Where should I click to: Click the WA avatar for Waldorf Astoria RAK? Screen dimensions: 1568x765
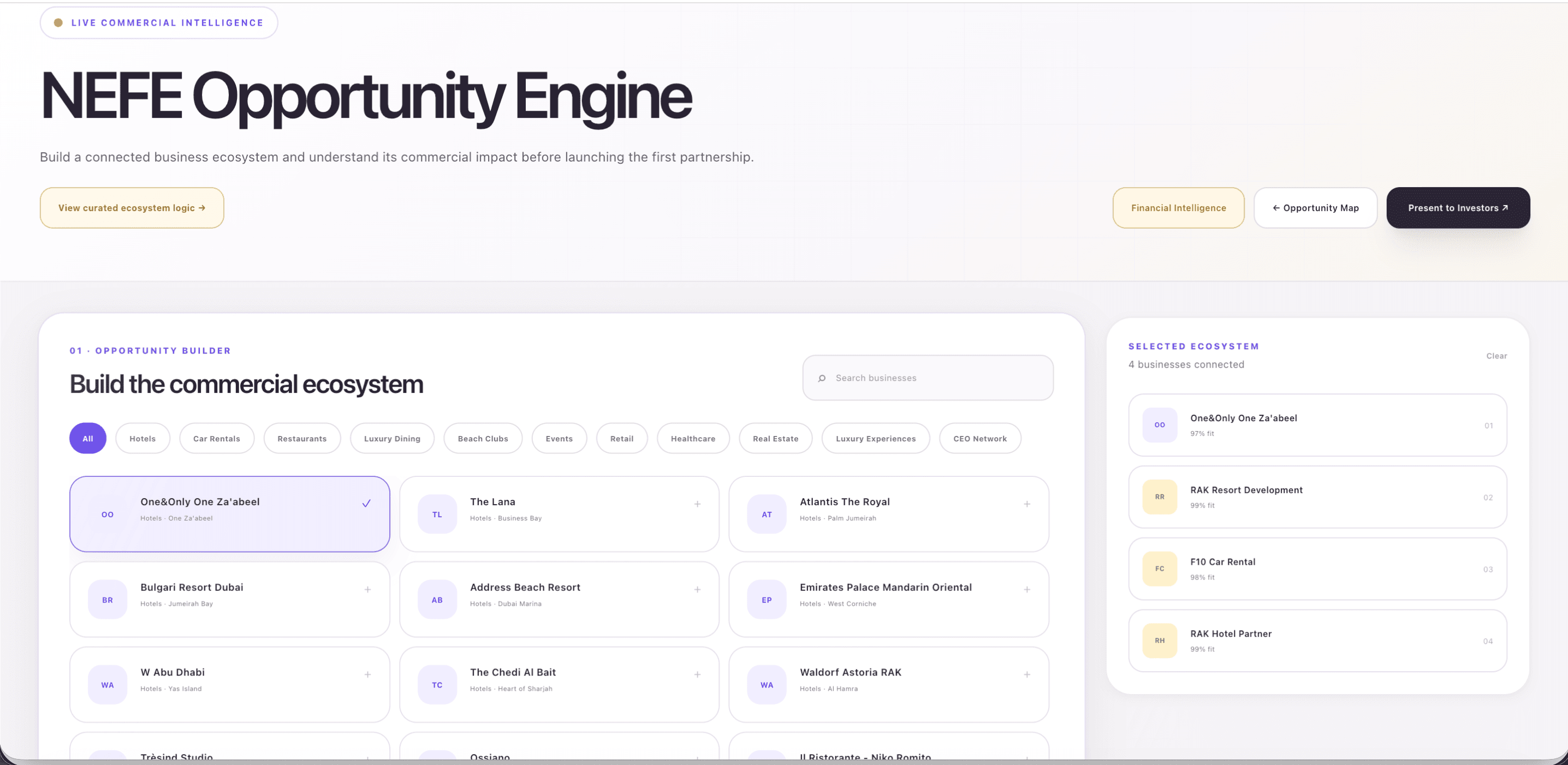(767, 685)
